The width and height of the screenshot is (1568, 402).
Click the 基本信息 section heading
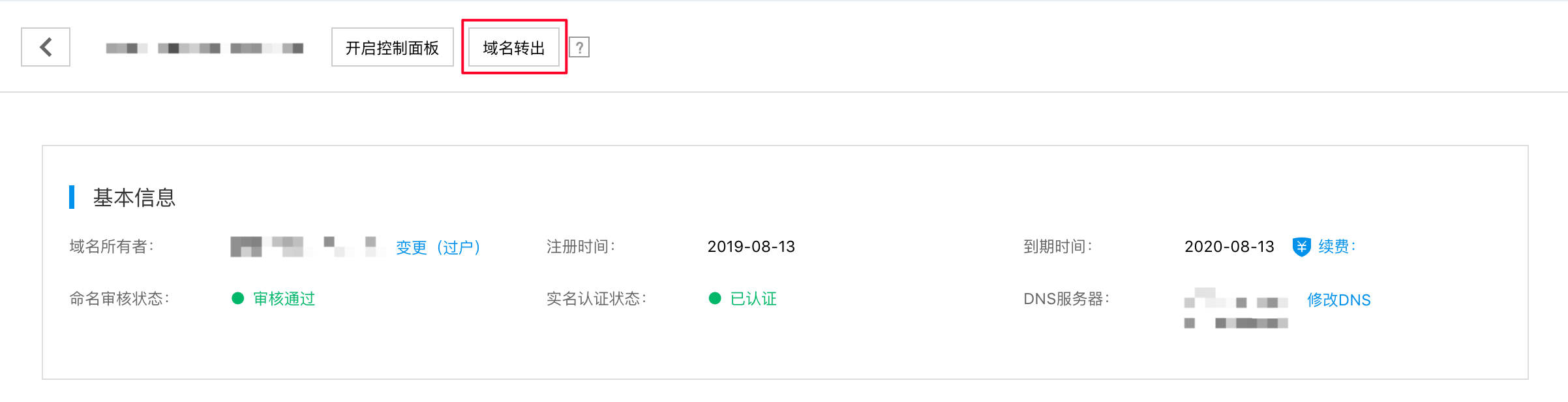[x=134, y=197]
